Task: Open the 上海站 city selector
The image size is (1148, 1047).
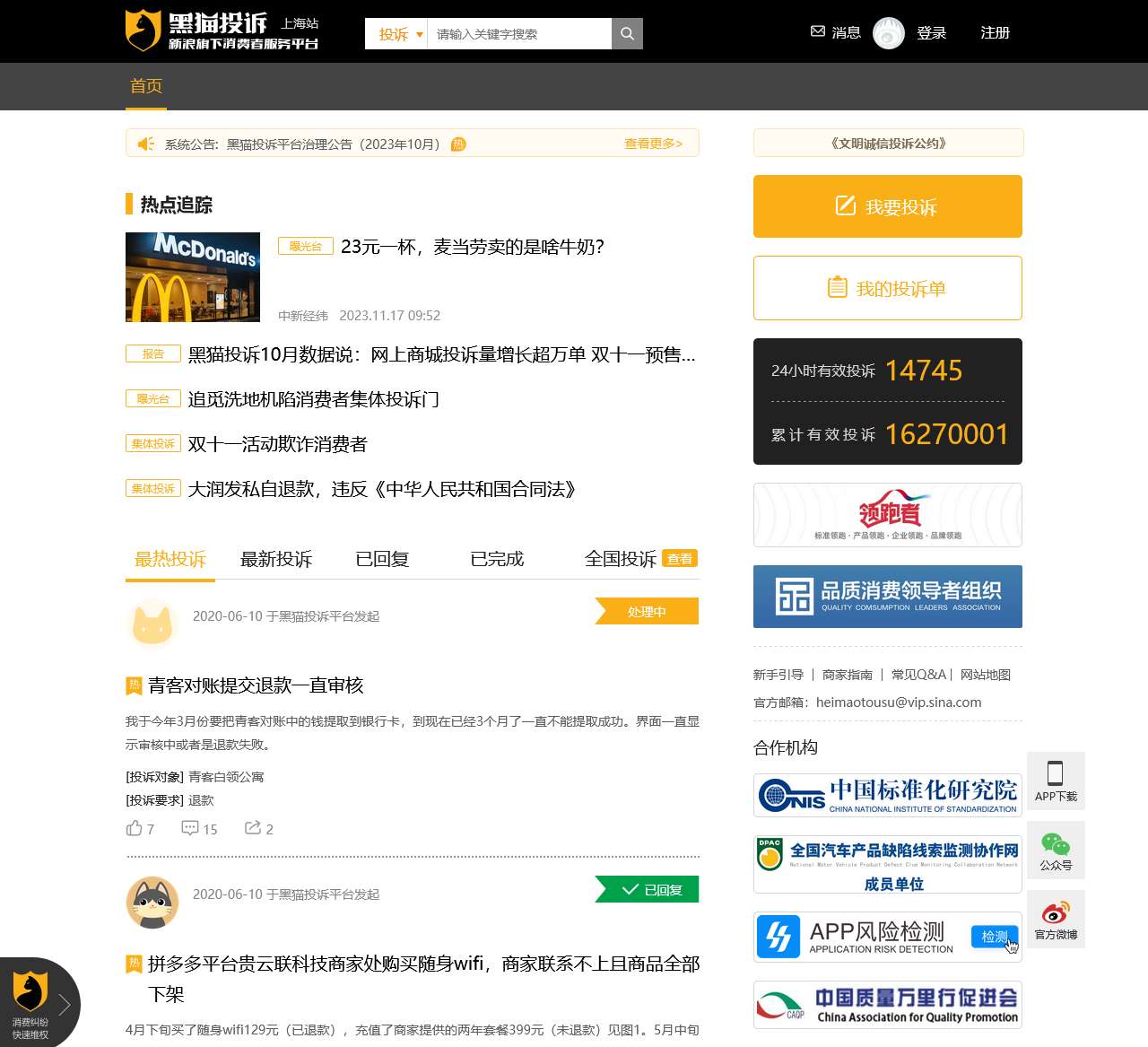Action: (x=300, y=23)
